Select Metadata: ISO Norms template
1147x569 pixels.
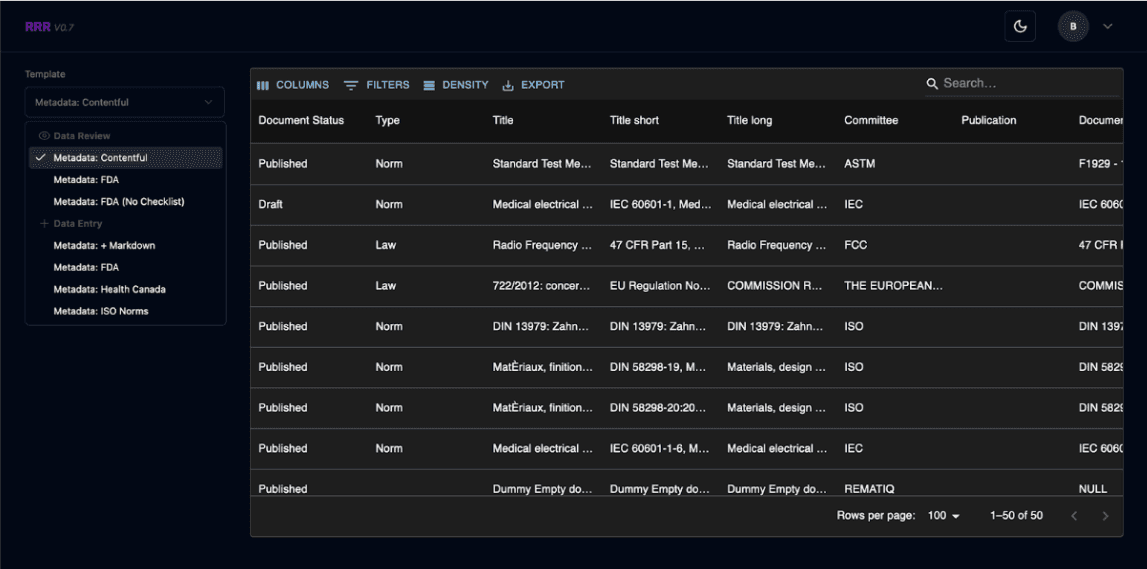tap(125, 312)
